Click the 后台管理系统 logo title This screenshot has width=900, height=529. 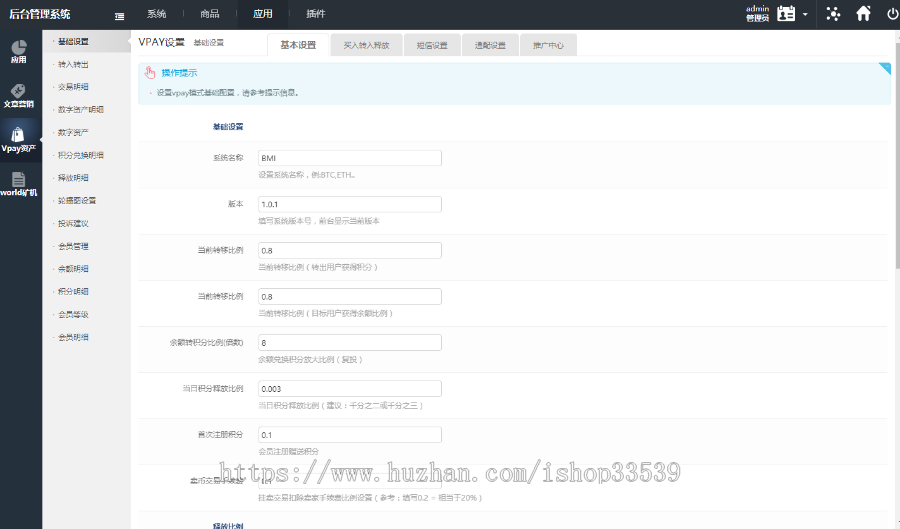[40, 14]
